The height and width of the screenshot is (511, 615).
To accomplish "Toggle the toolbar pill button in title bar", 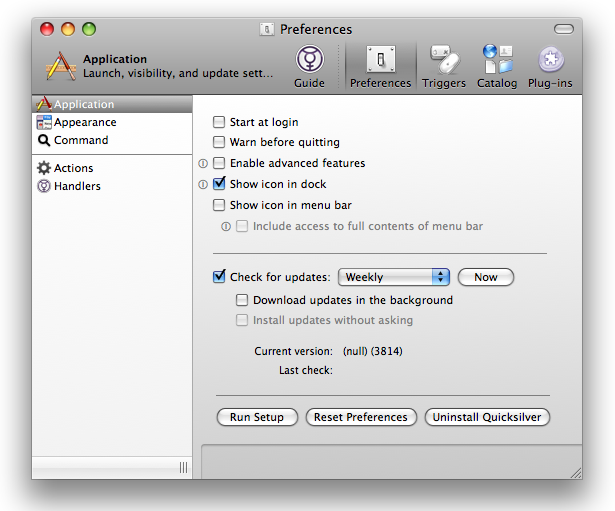I will click(564, 29).
